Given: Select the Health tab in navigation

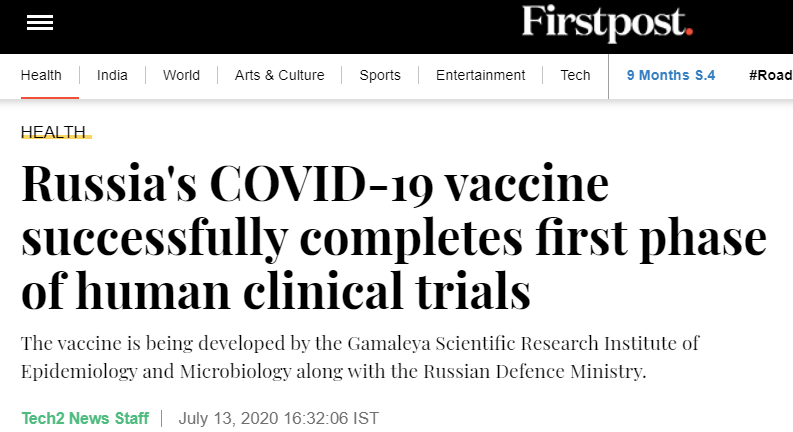Looking at the screenshot, I should pyautogui.click(x=41, y=75).
